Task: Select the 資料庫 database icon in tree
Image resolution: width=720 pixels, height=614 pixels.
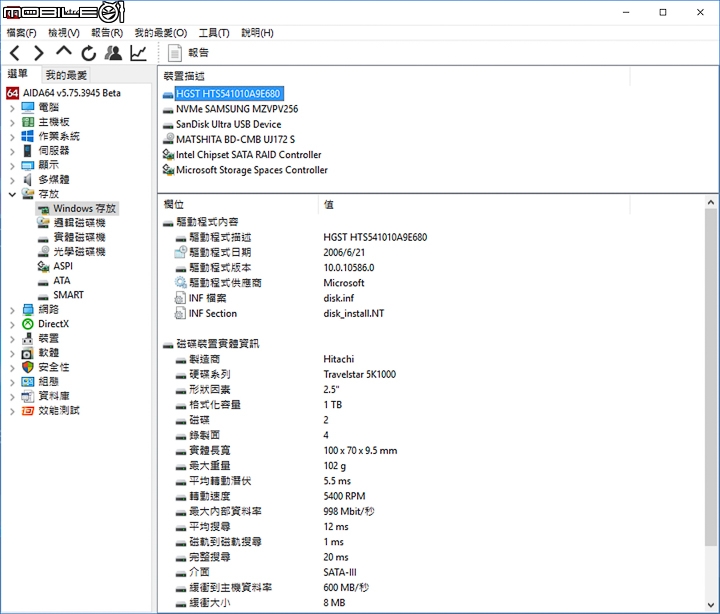Action: click(x=28, y=396)
